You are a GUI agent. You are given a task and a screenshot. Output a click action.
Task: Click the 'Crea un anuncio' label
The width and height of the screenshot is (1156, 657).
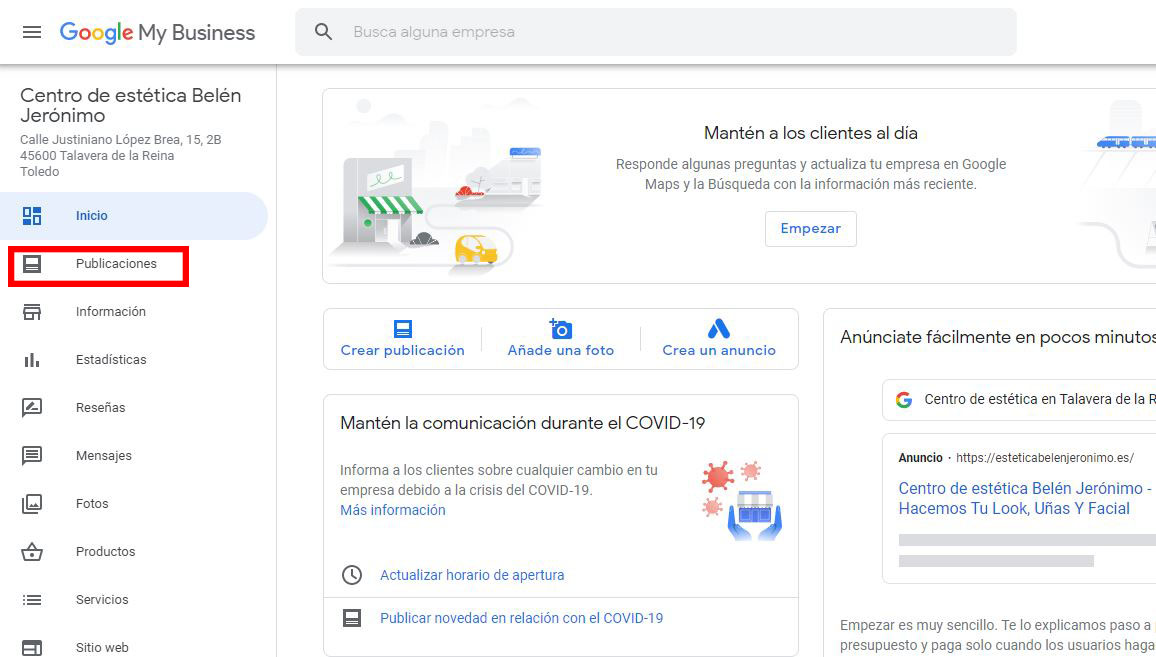pyautogui.click(x=719, y=350)
